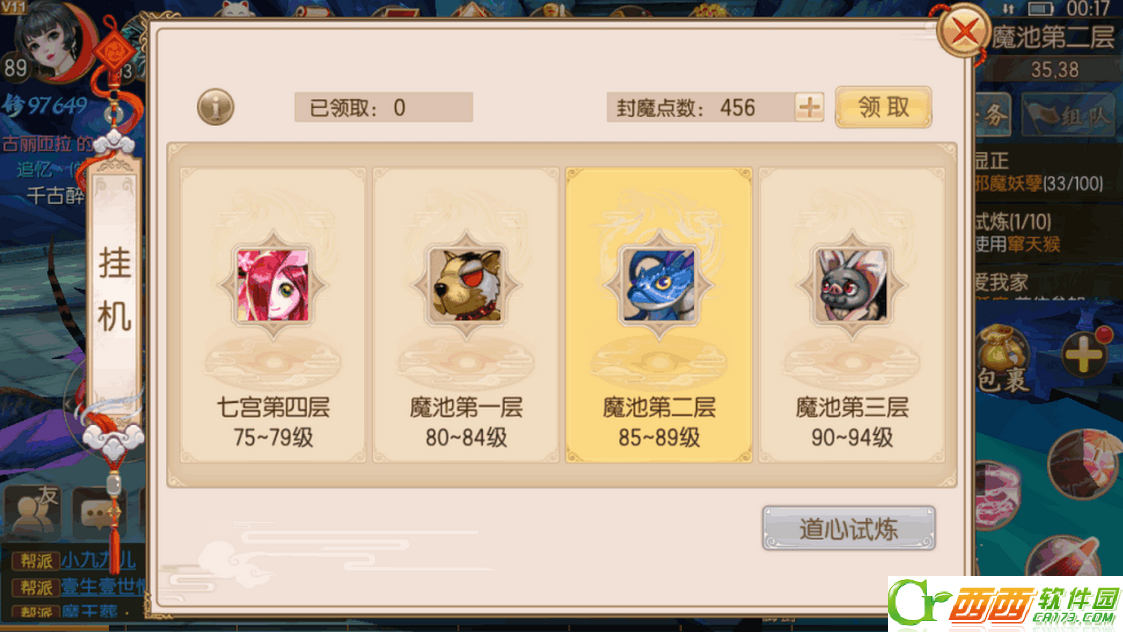Select the 七宫第四层 red-haired girl card

point(273,315)
